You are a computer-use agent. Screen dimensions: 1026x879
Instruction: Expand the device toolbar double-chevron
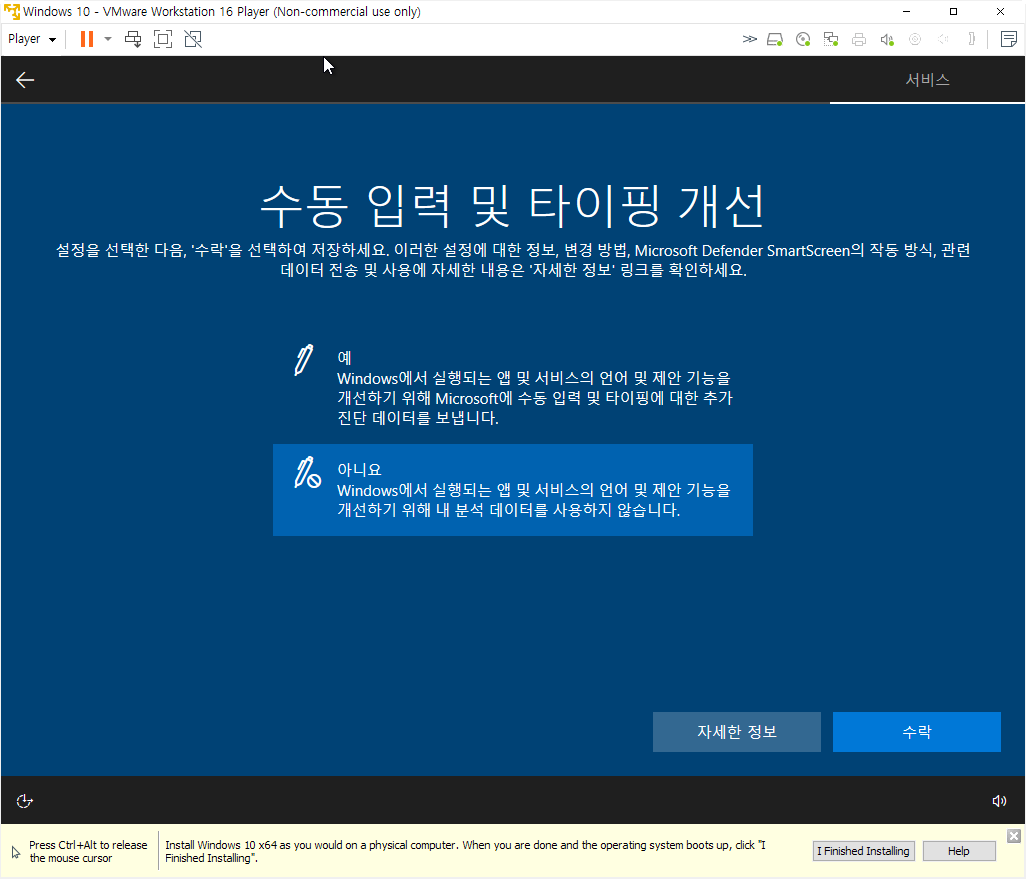coord(749,39)
